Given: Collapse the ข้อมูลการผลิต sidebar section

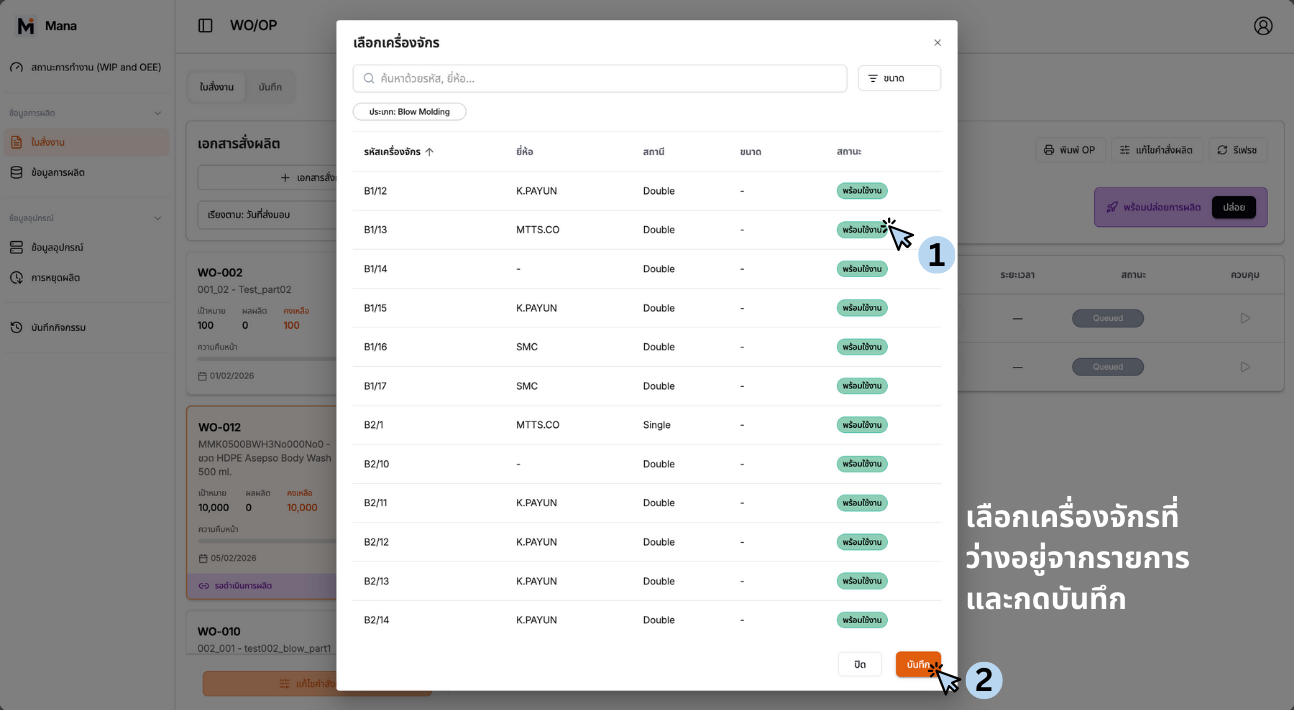Looking at the screenshot, I should (x=157, y=113).
